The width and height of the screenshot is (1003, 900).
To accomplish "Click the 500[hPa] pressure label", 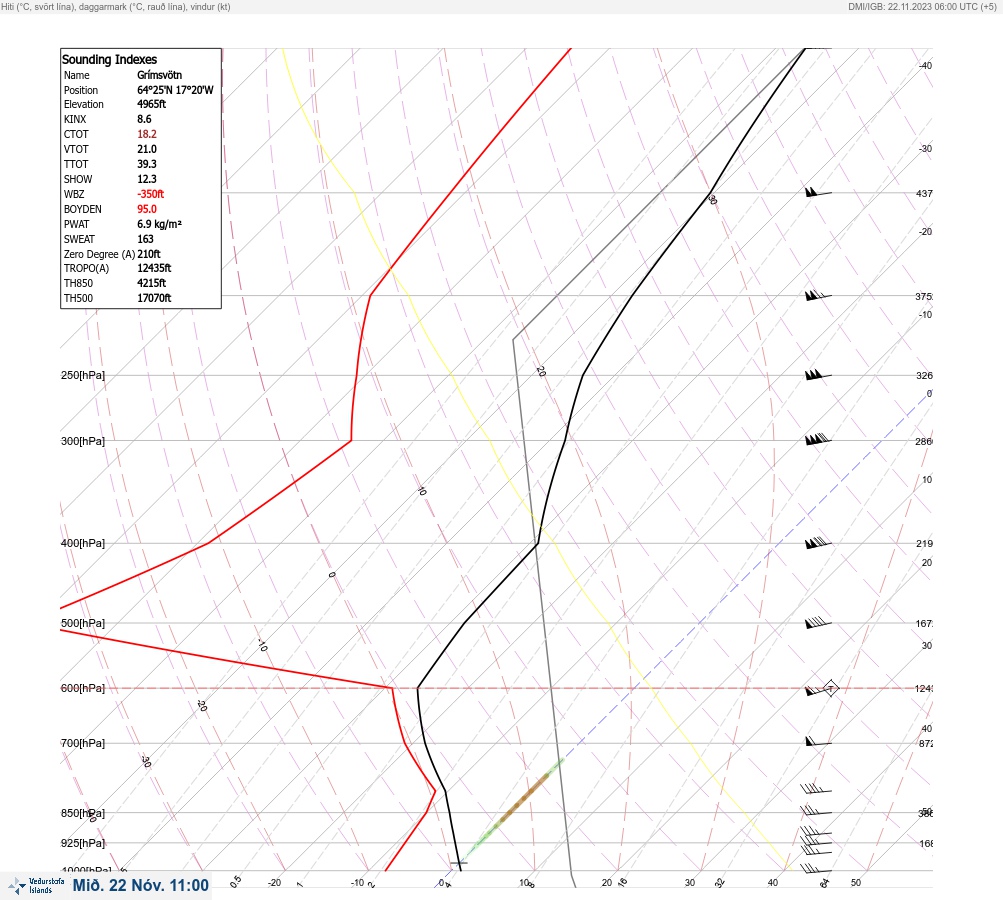I will [x=83, y=623].
